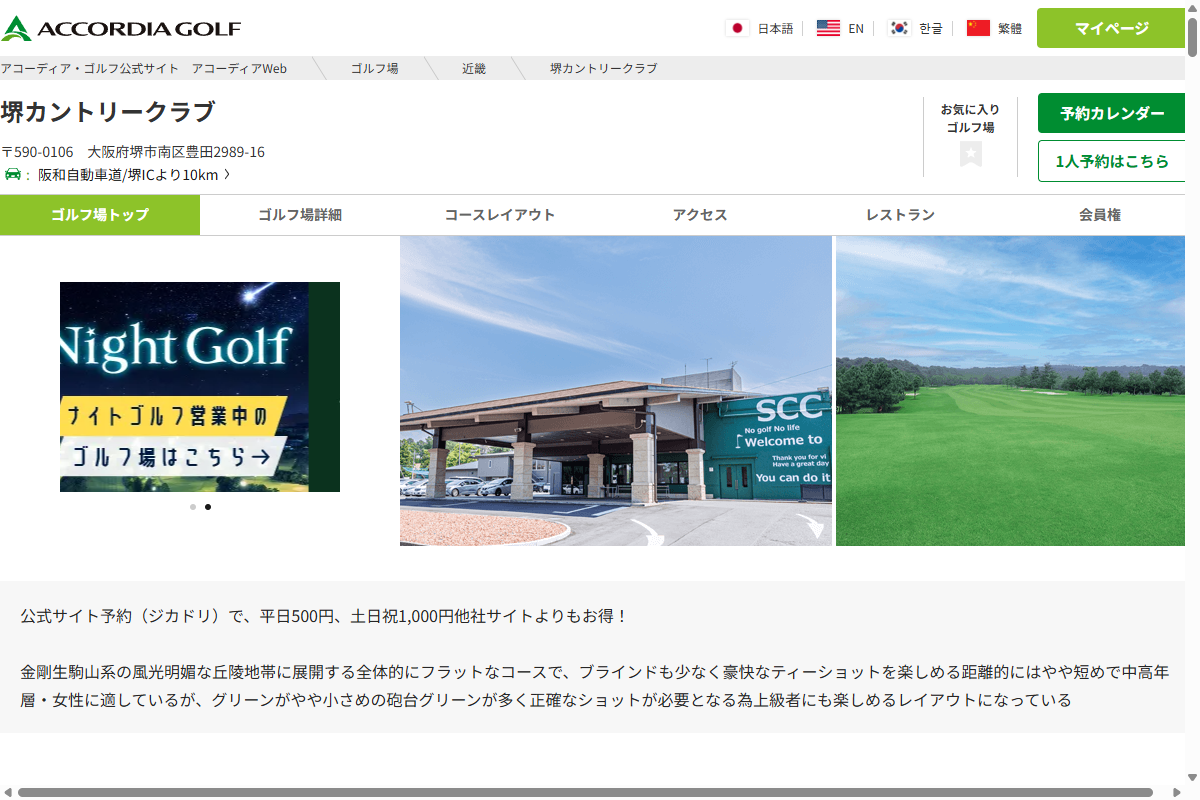The height and width of the screenshot is (800, 1200).
Task: Switch language to 繁體
Action: [1010, 29]
